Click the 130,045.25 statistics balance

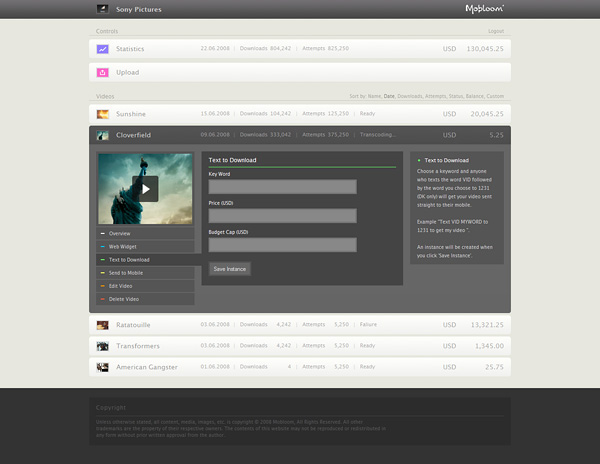[485, 49]
